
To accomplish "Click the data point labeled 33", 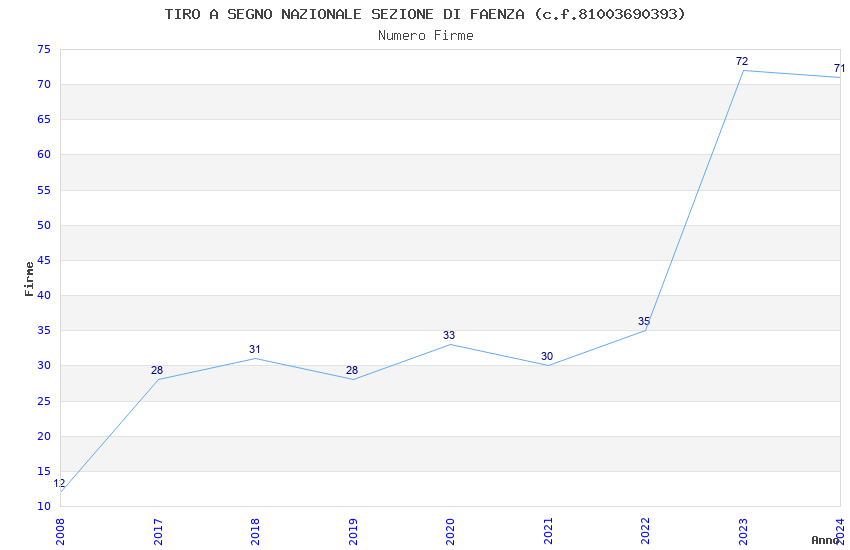I will 450,344.
